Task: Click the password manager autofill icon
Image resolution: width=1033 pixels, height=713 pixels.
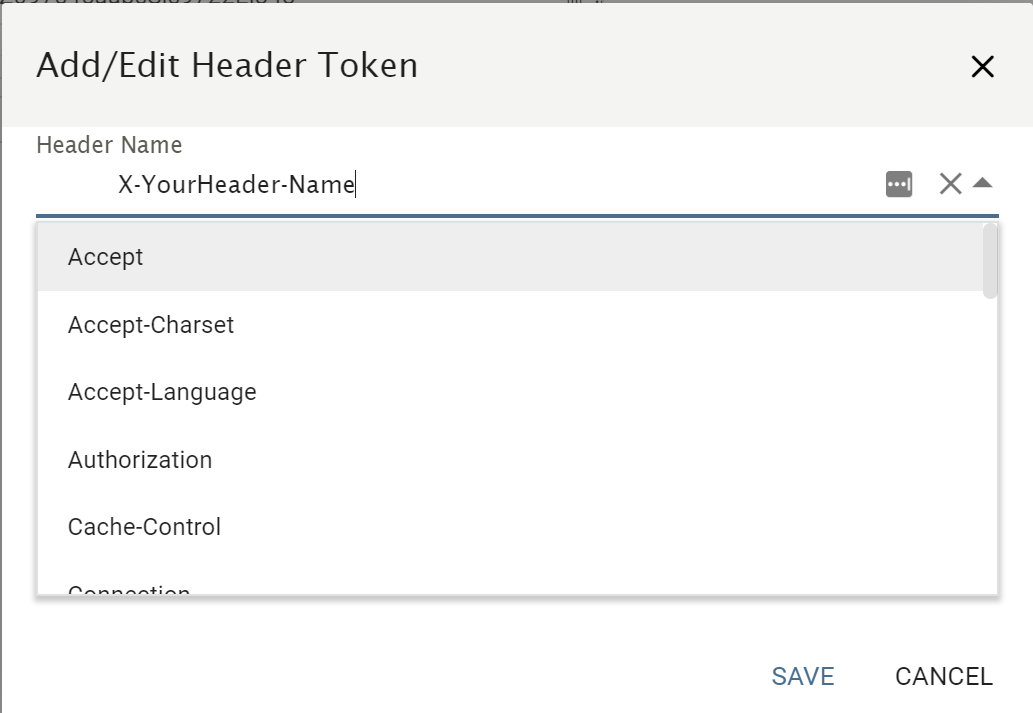Action: [x=899, y=184]
